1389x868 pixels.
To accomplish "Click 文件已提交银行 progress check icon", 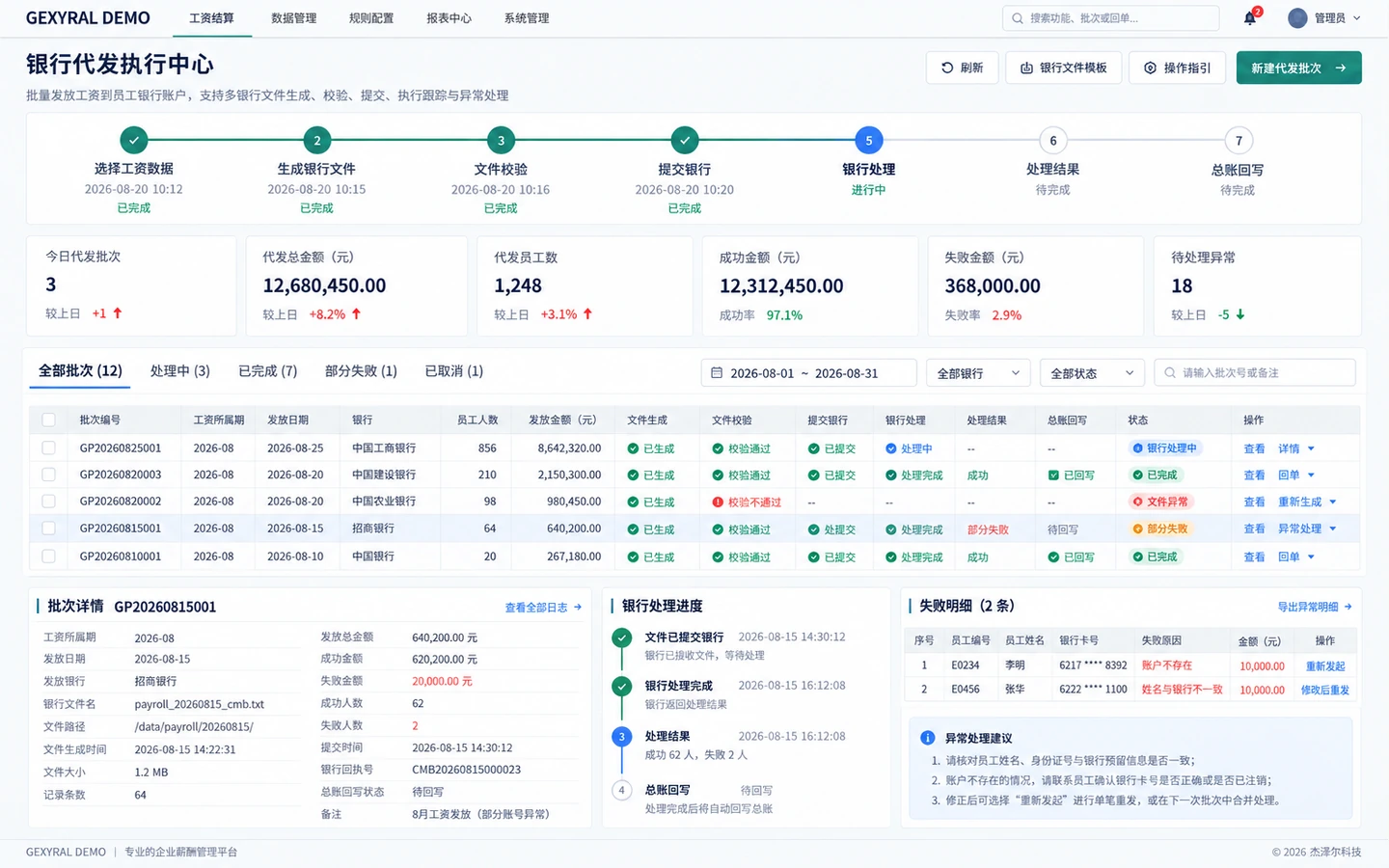I will (x=622, y=637).
